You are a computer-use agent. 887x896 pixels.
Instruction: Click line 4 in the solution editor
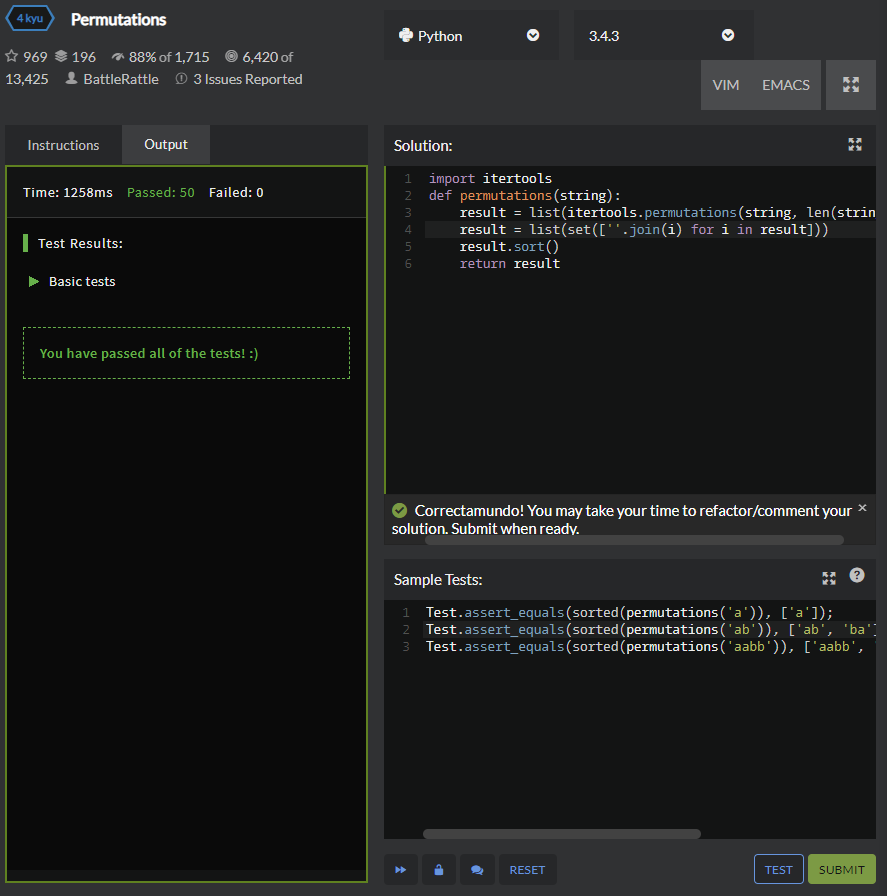650,229
